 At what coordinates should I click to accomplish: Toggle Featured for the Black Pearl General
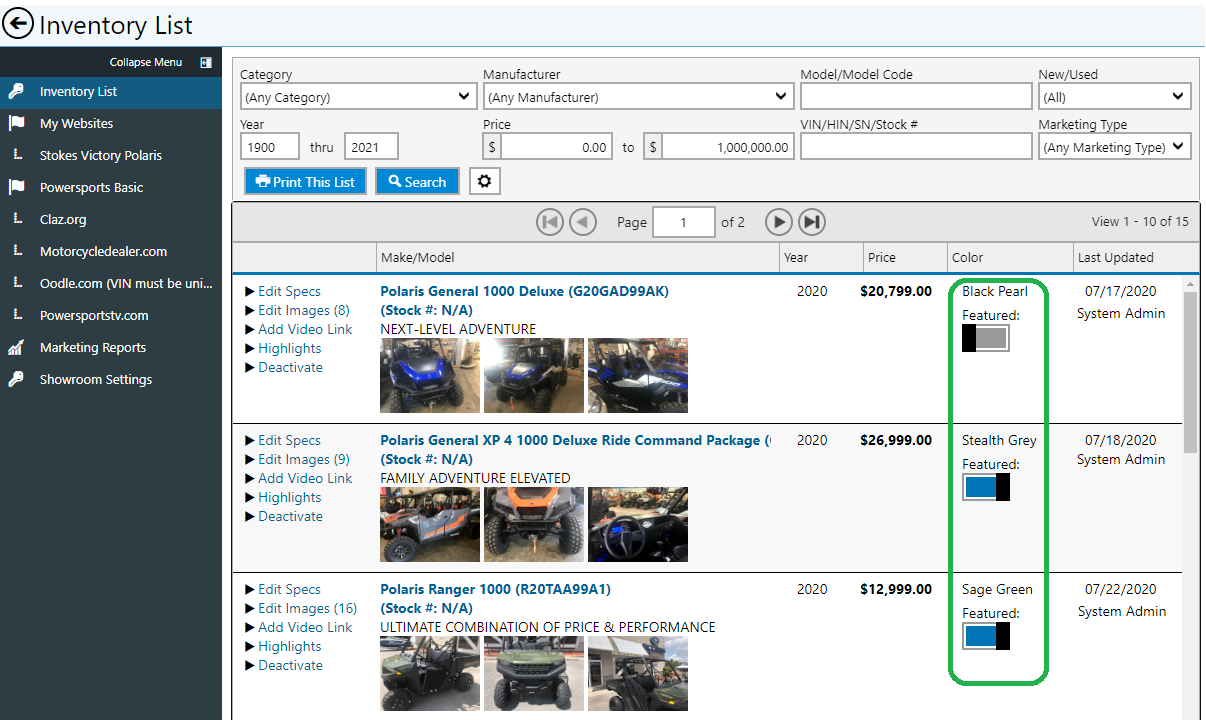pyautogui.click(x=985, y=338)
